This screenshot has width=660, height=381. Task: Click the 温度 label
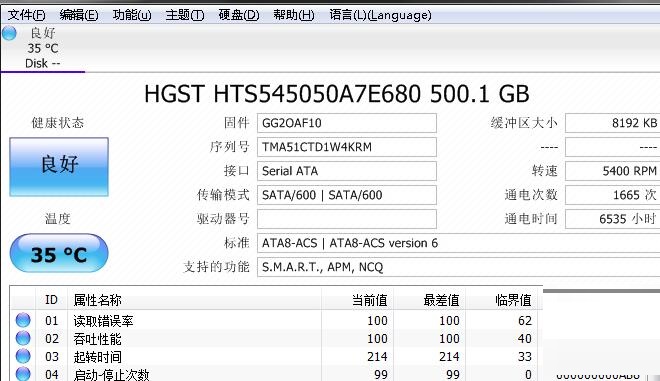click(58, 218)
